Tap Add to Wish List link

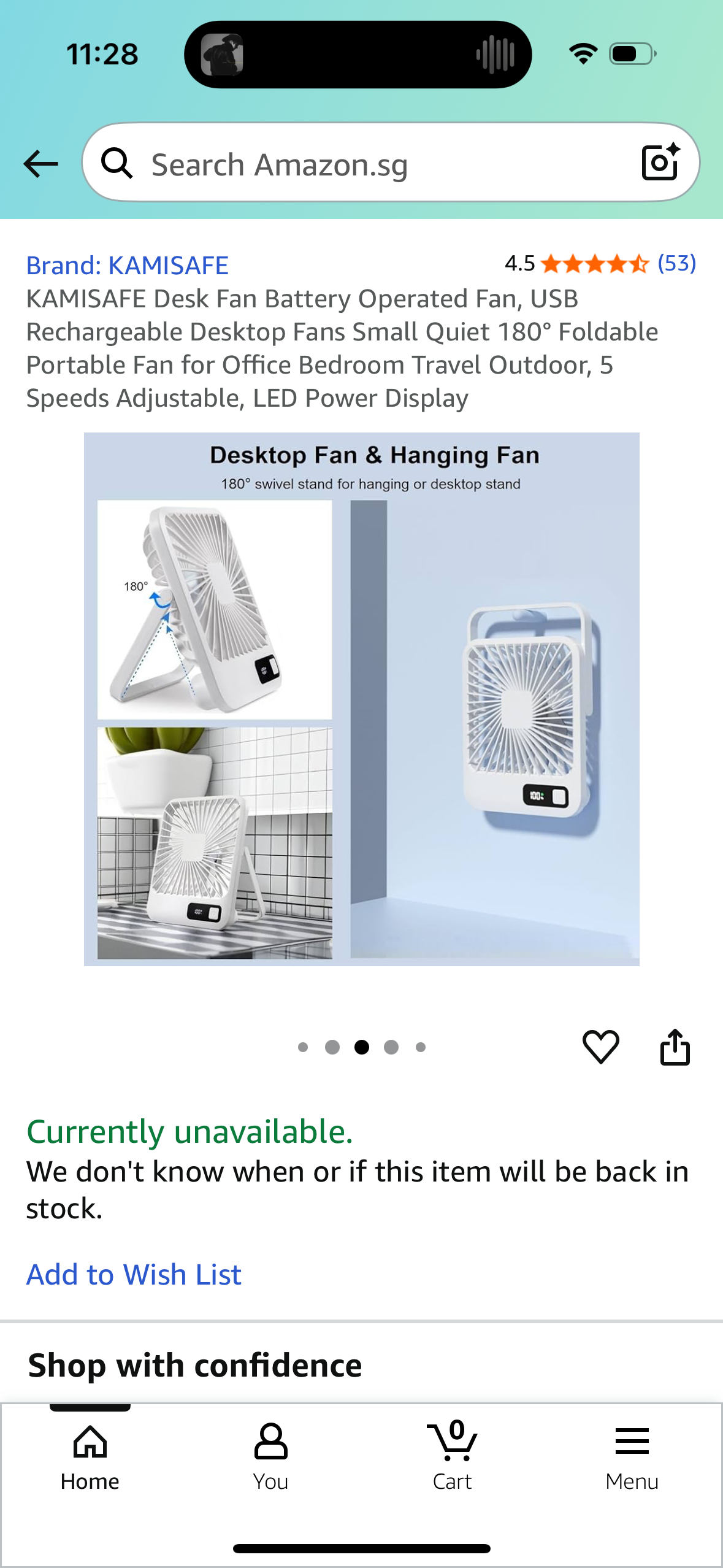coord(134,1274)
